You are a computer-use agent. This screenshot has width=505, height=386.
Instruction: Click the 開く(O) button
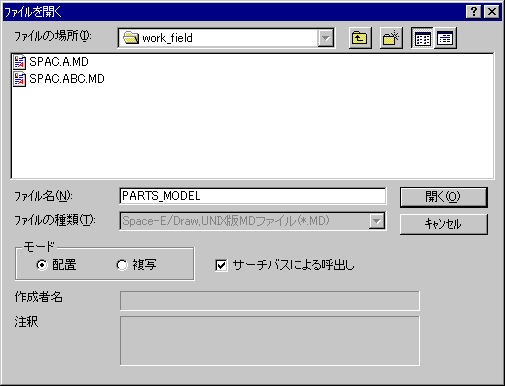pyautogui.click(x=444, y=197)
